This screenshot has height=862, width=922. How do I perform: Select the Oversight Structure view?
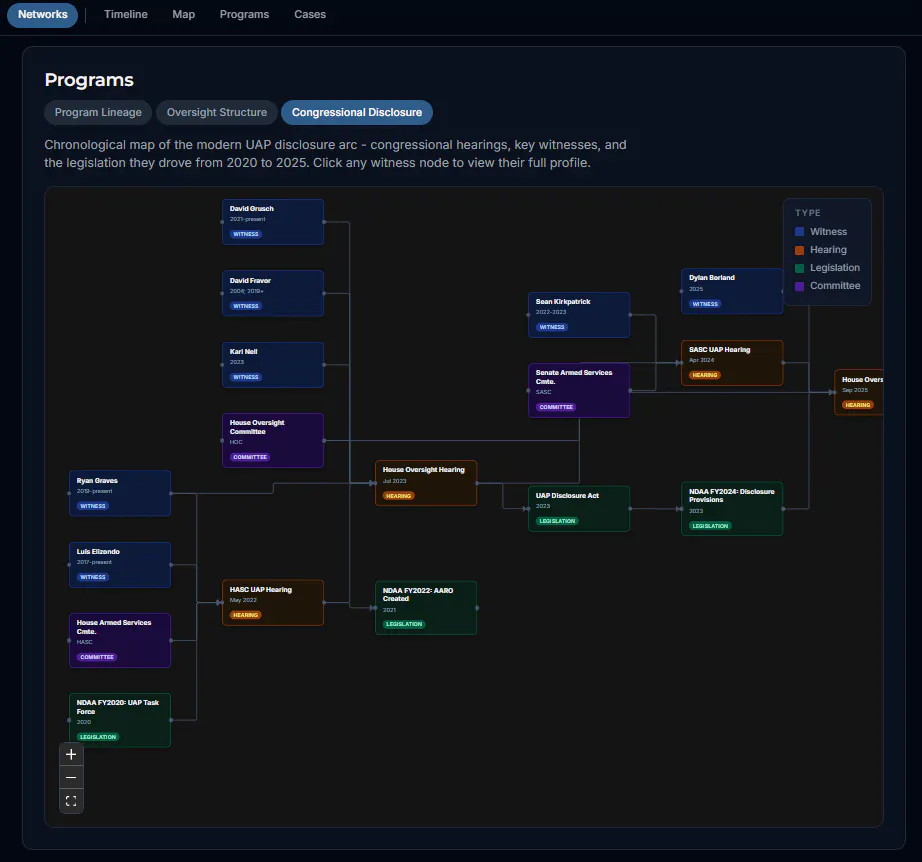(216, 112)
